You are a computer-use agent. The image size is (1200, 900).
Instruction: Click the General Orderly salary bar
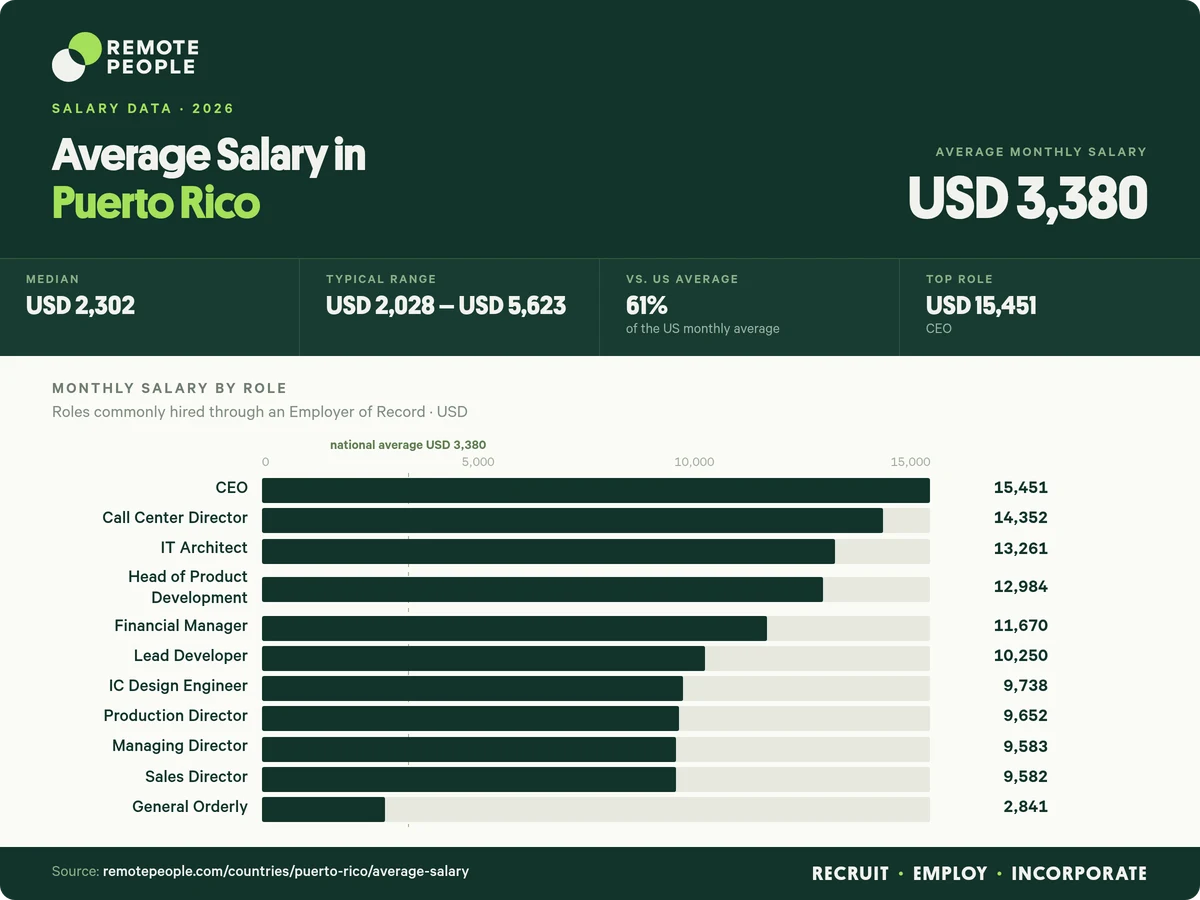click(323, 809)
